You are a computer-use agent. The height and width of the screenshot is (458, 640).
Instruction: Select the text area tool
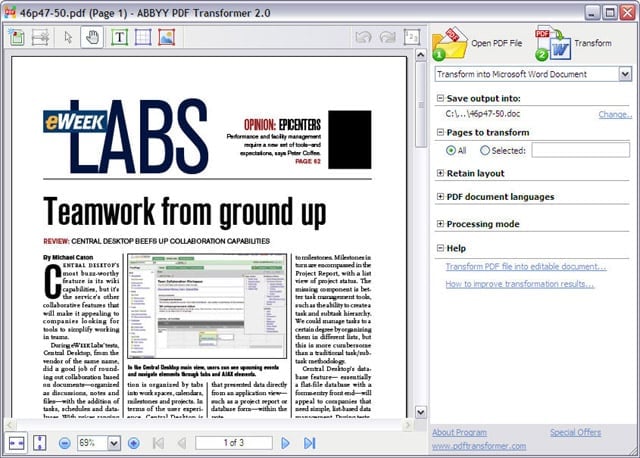[x=120, y=37]
